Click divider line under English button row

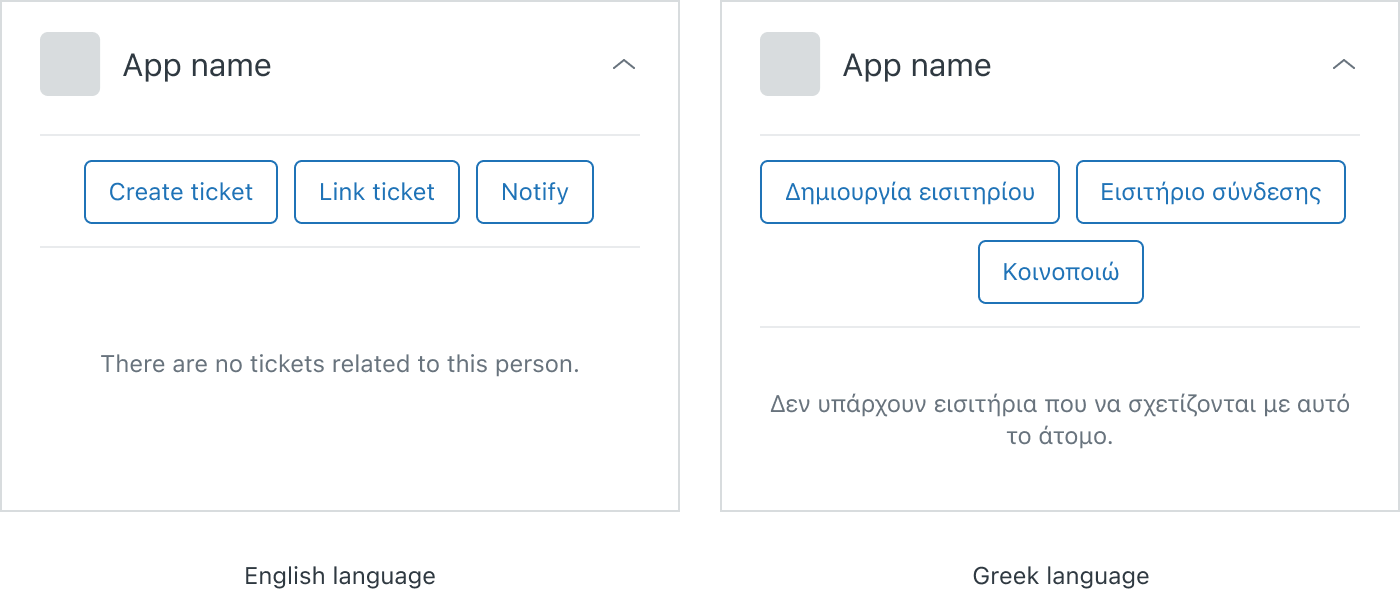pyautogui.click(x=340, y=247)
